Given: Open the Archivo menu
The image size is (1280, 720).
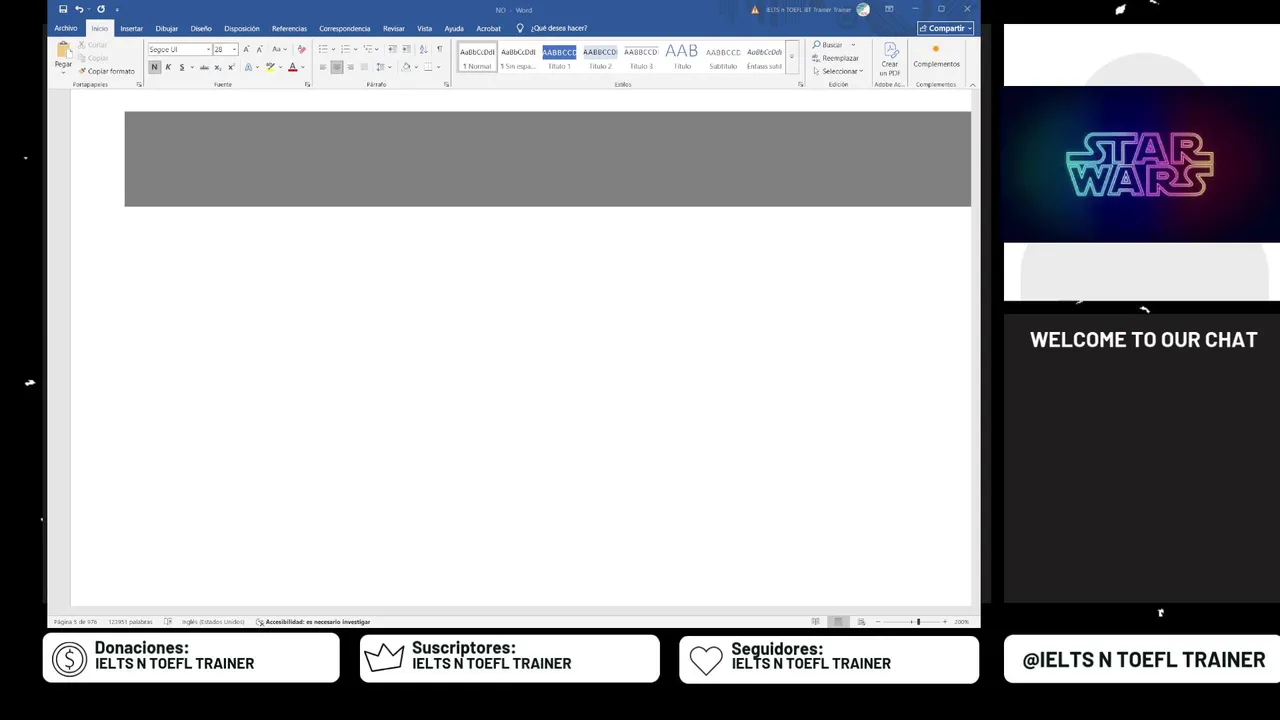Looking at the screenshot, I should point(66,28).
